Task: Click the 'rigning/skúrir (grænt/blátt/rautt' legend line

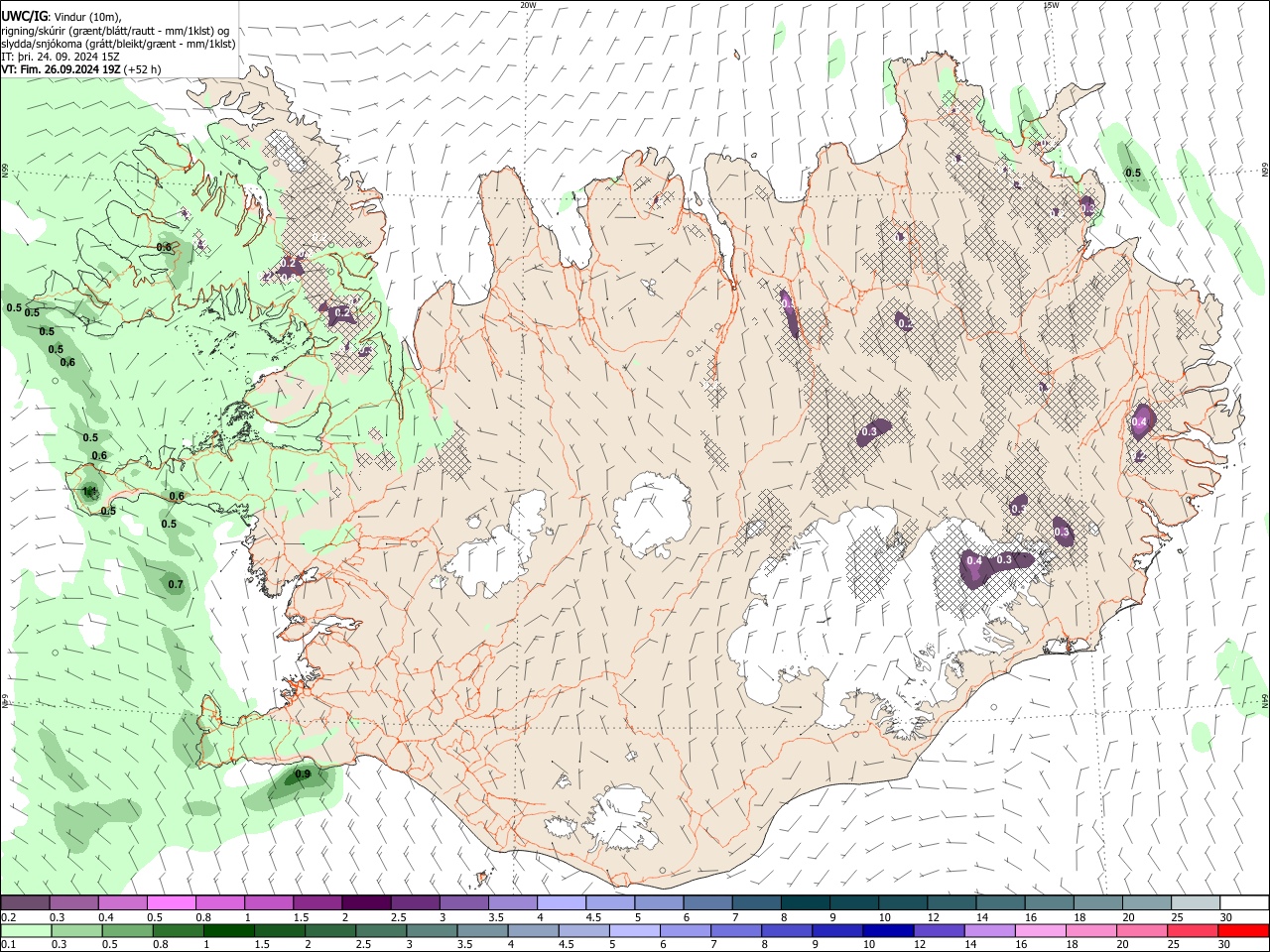Action: [115, 30]
